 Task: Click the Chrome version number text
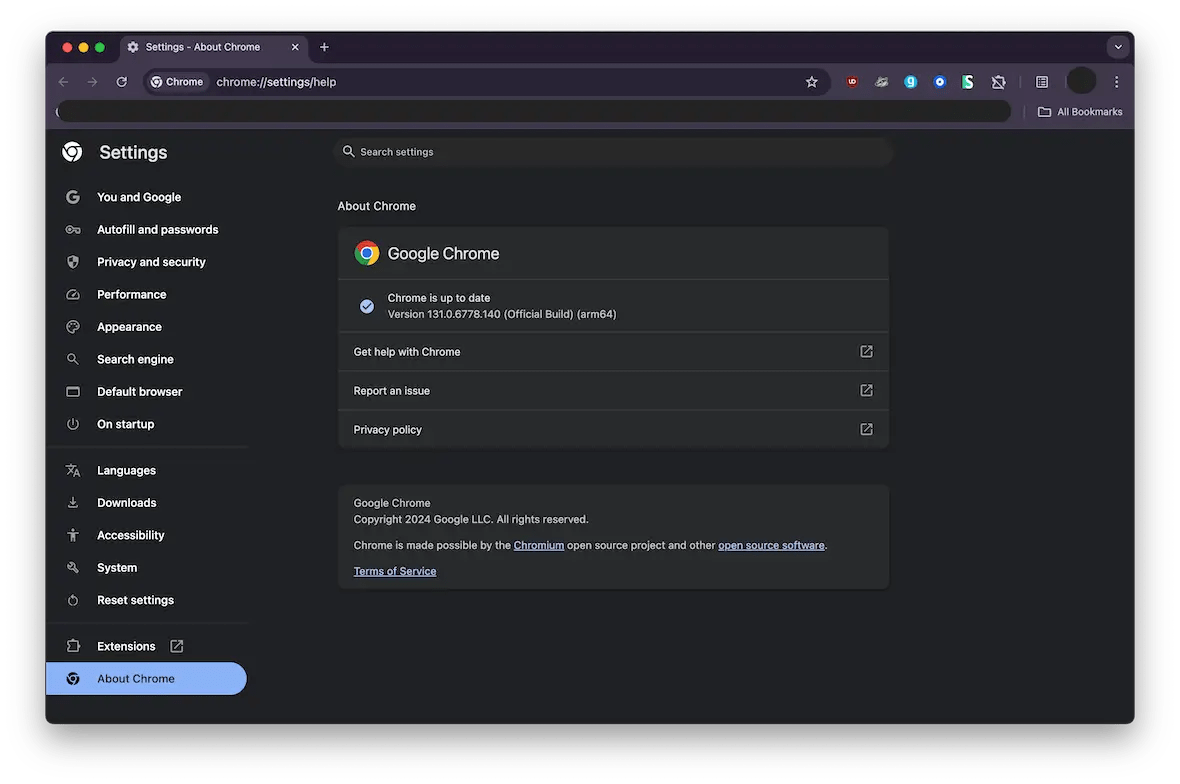click(502, 315)
